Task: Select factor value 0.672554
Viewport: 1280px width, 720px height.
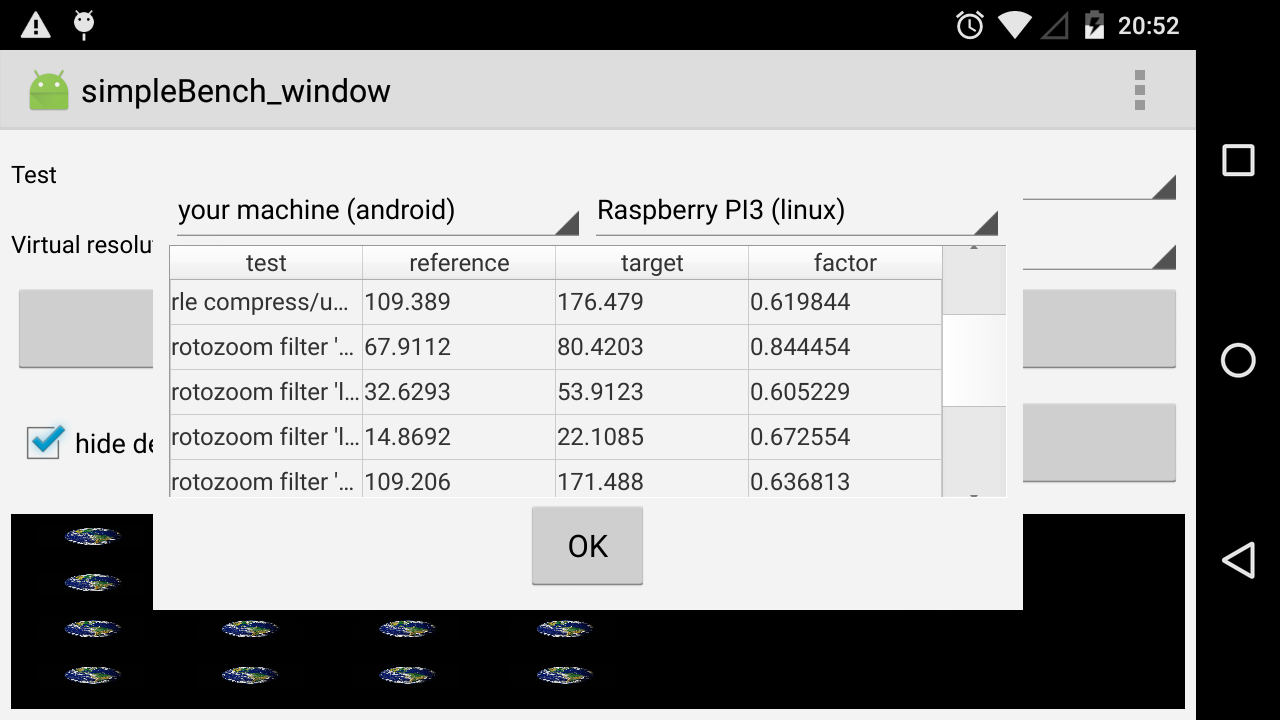Action: (845, 437)
